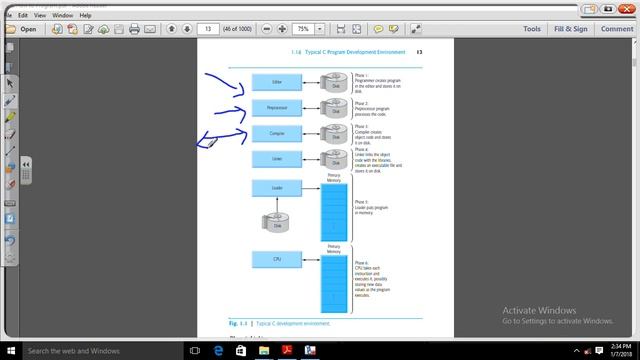The width and height of the screenshot is (640, 360).
Task: Go to previous page up arrow
Action: coord(171,29)
